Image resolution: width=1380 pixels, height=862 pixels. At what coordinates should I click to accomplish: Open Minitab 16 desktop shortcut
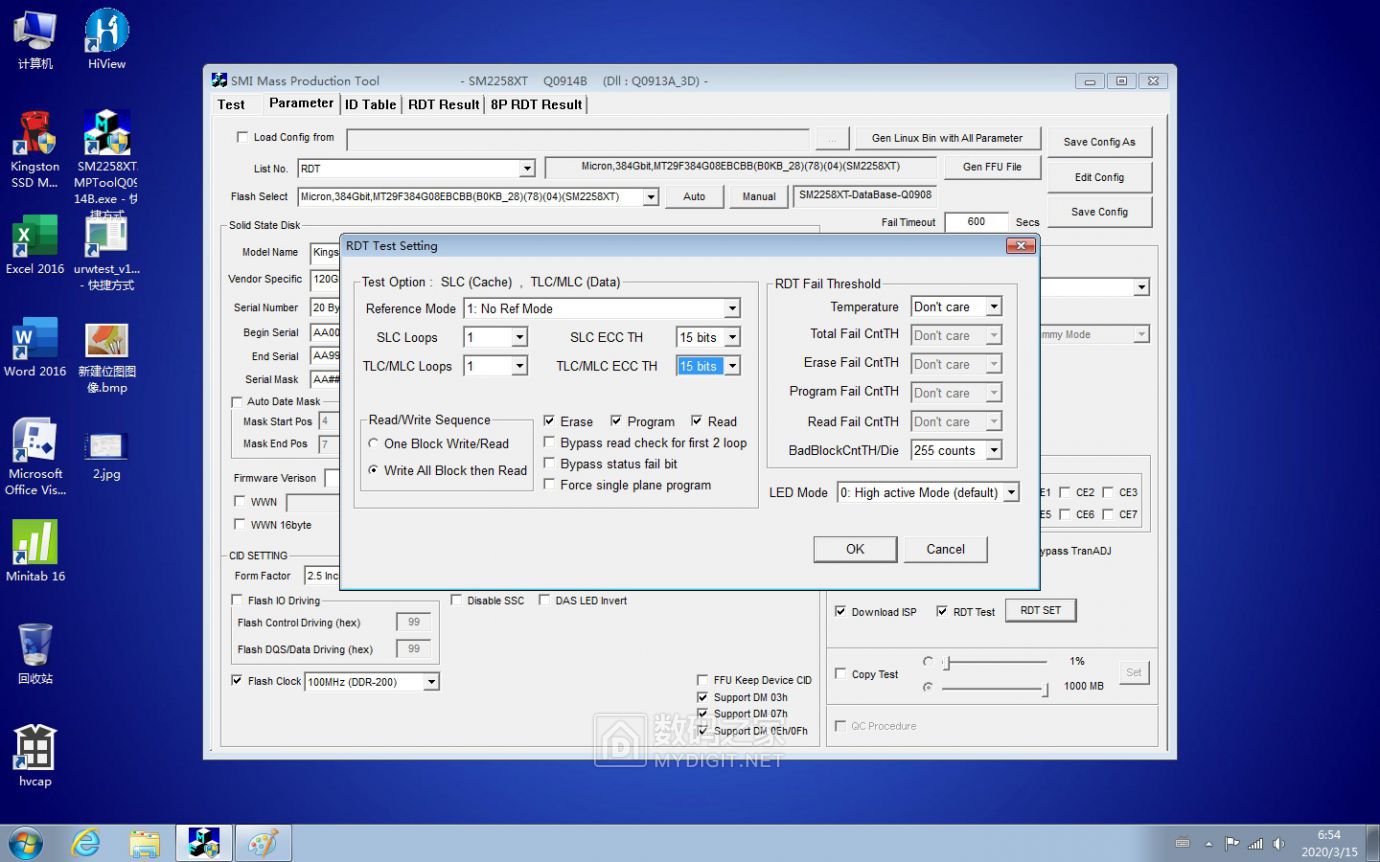[35, 545]
